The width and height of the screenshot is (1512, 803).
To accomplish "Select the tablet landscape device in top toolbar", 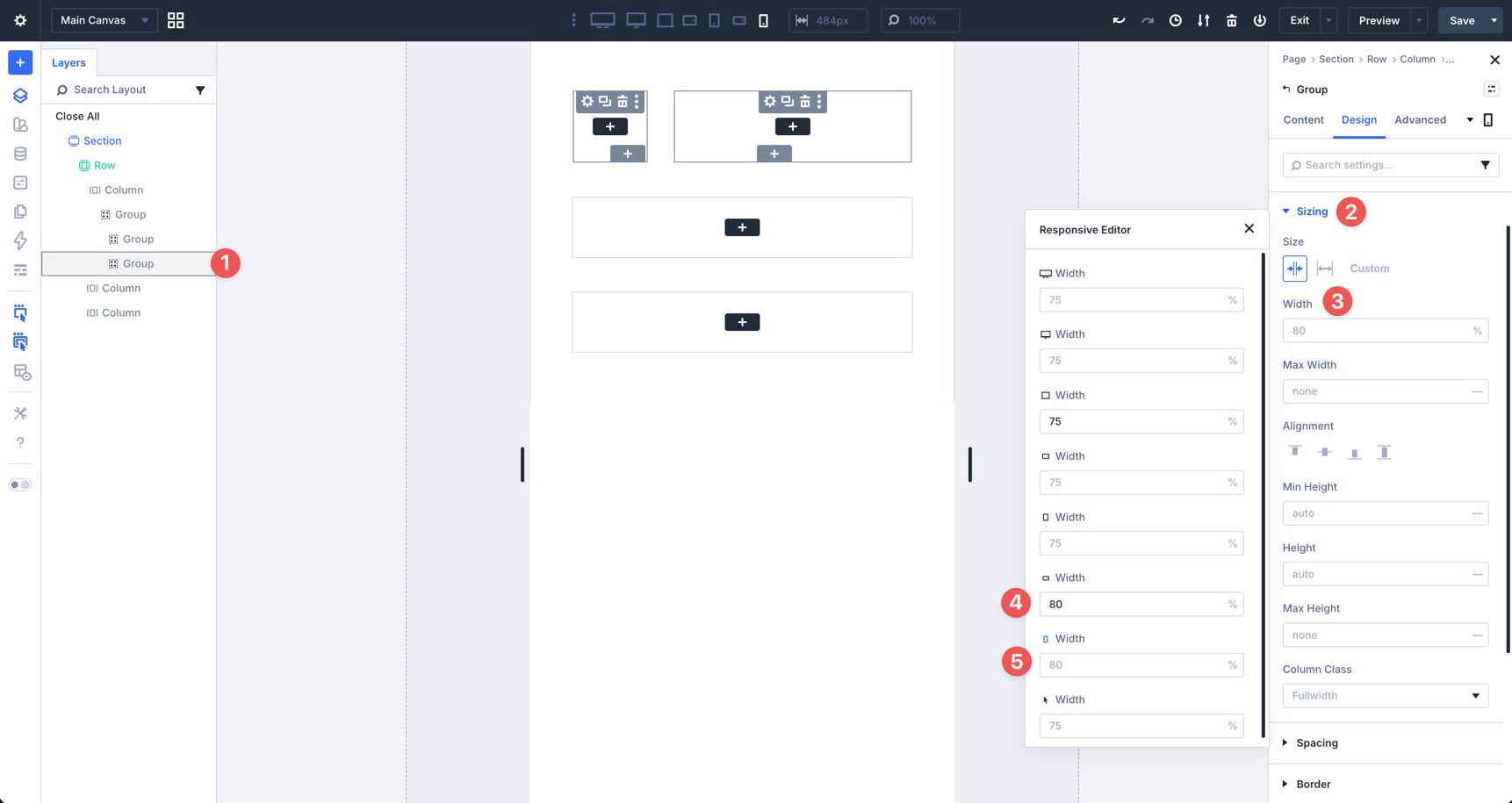I will coord(689,19).
